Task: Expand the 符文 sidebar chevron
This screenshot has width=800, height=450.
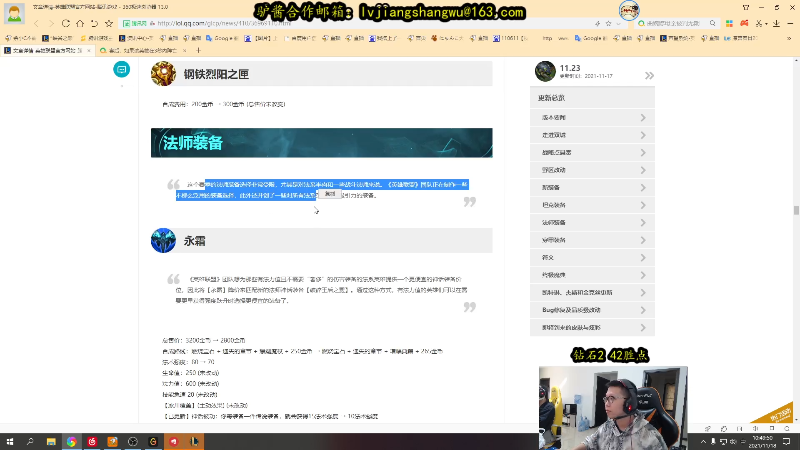Action: 643,257
